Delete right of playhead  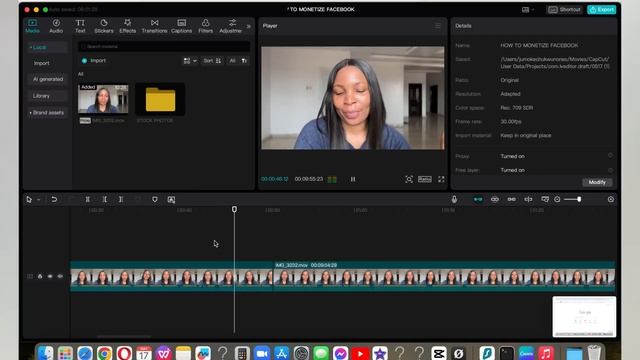click(121, 200)
